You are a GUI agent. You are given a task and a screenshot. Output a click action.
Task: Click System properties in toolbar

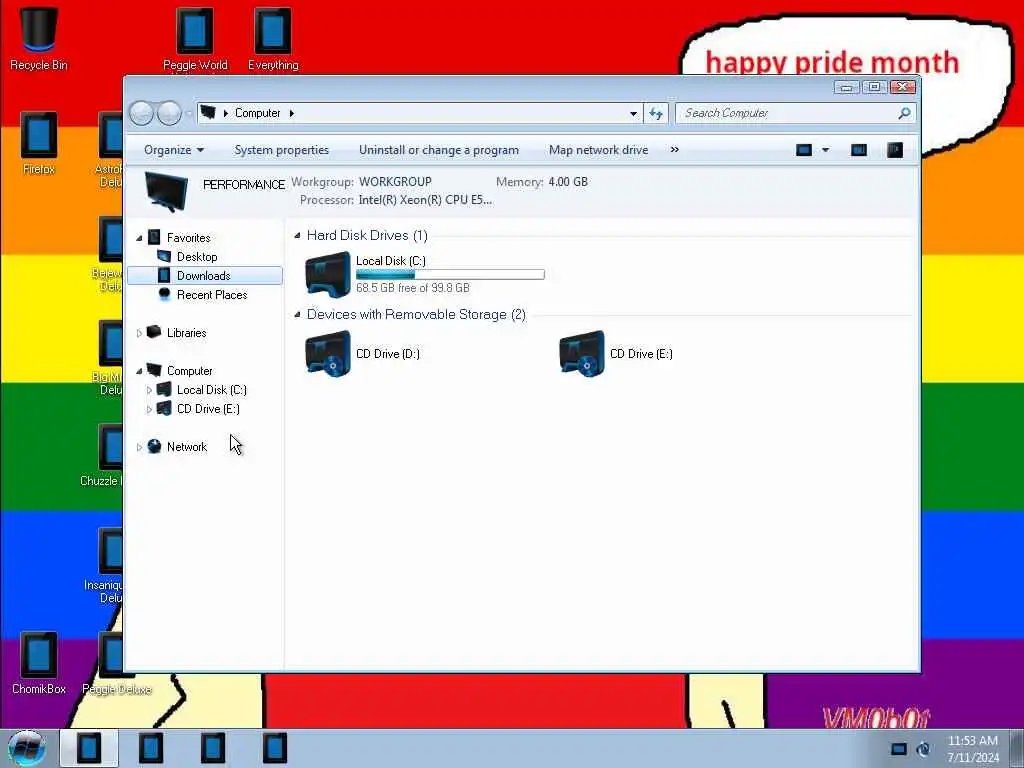(x=281, y=150)
